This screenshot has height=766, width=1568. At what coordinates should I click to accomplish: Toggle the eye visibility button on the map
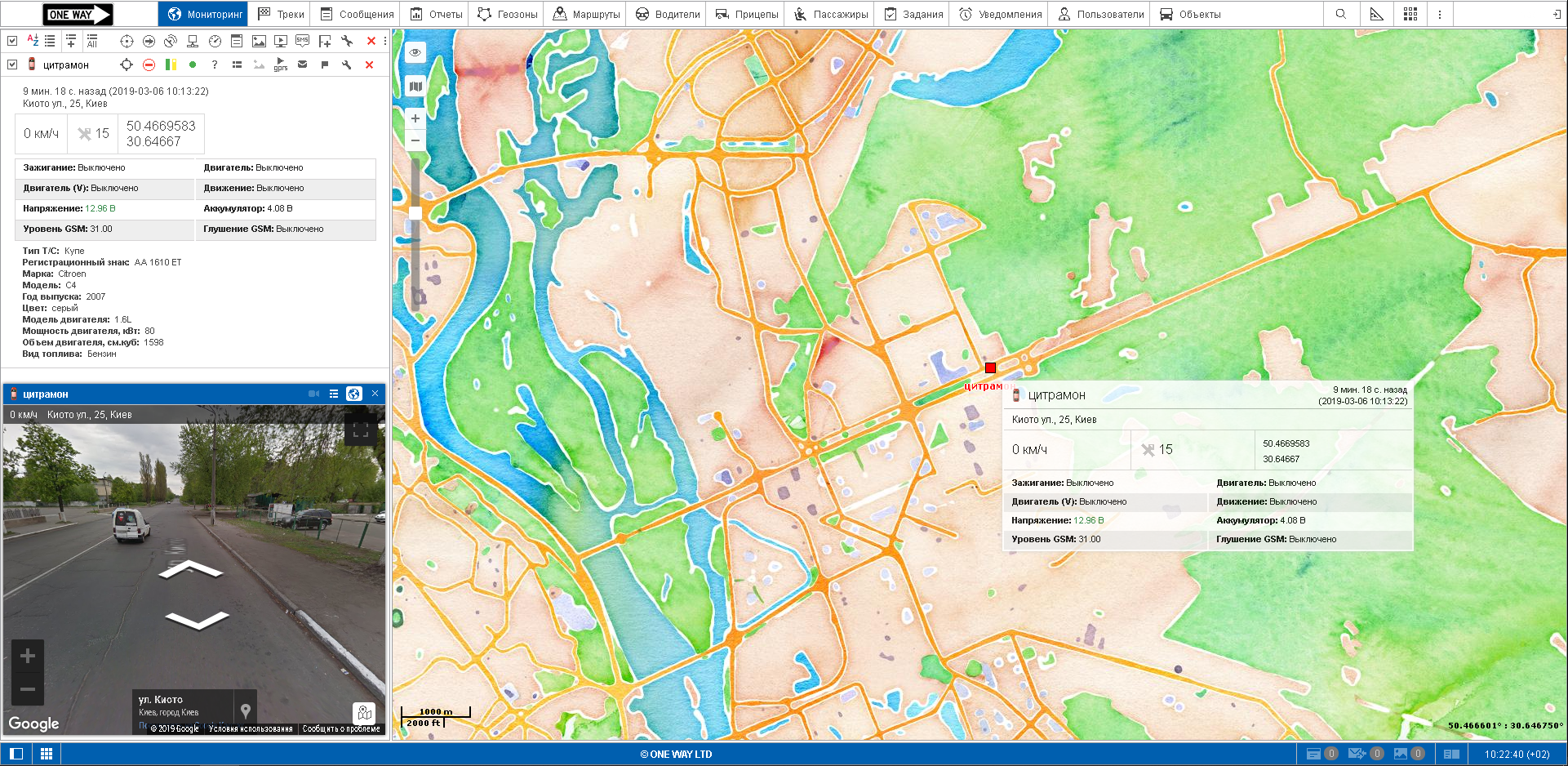(415, 52)
